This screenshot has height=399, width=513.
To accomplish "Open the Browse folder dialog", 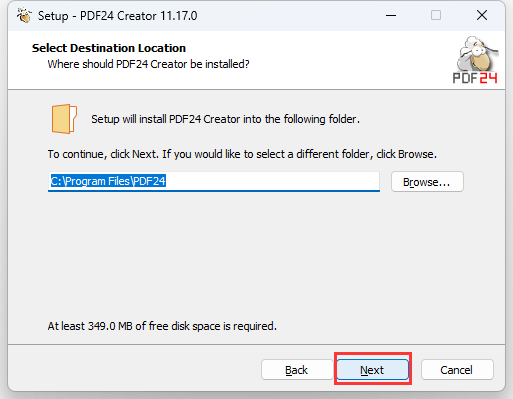I will 427,182.
